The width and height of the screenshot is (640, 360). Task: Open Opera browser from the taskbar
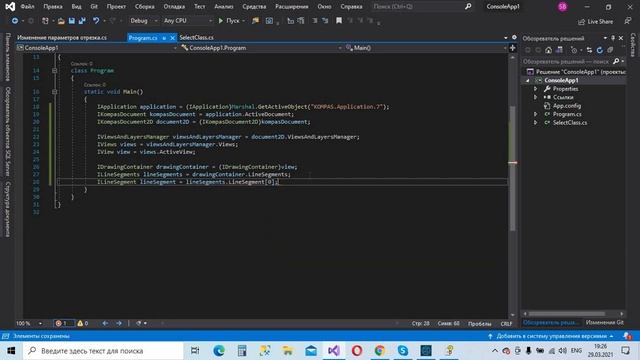pyautogui.click(x=357, y=351)
